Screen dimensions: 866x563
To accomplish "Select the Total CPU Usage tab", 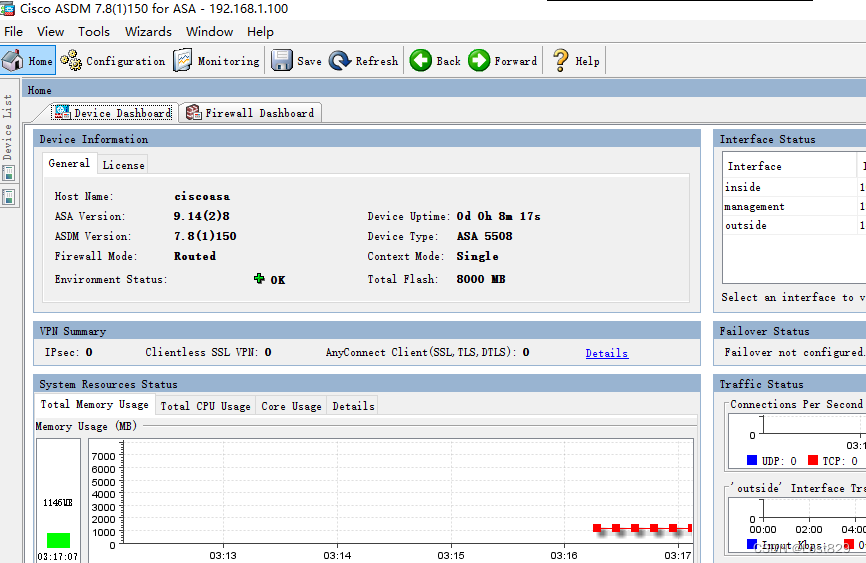I will point(205,406).
